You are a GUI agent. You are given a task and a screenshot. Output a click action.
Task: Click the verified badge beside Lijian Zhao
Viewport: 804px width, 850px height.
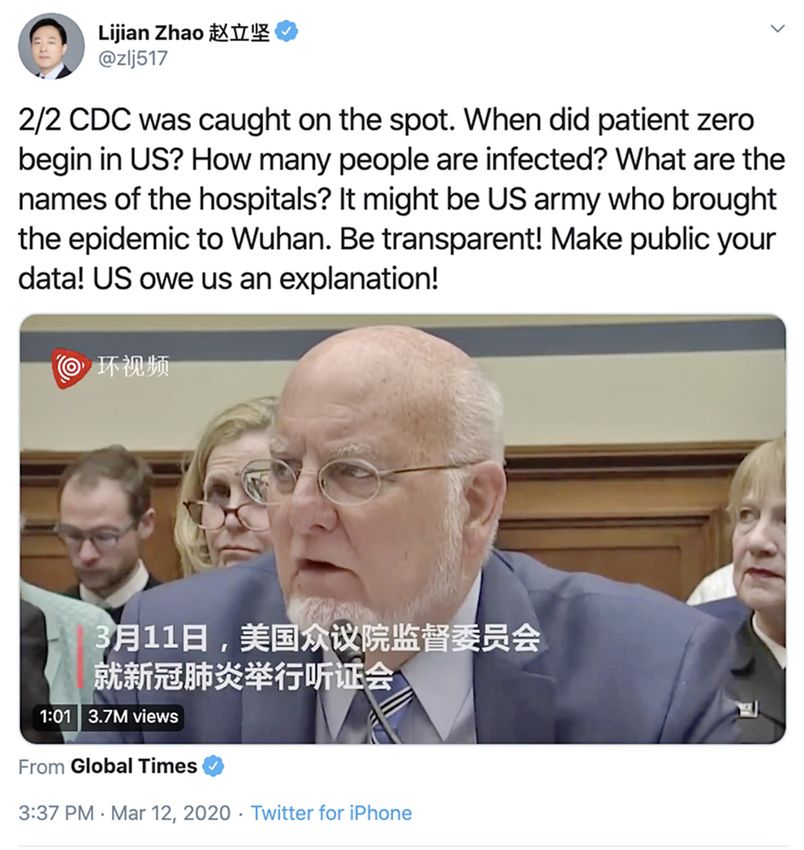(286, 33)
